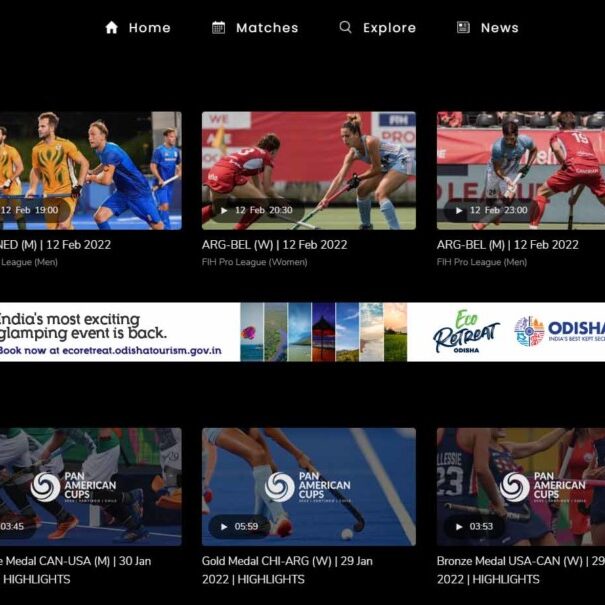Open the Gold Medal CHI-ARG thumbnail
Viewport: 605px width, 605px height.
(309, 487)
